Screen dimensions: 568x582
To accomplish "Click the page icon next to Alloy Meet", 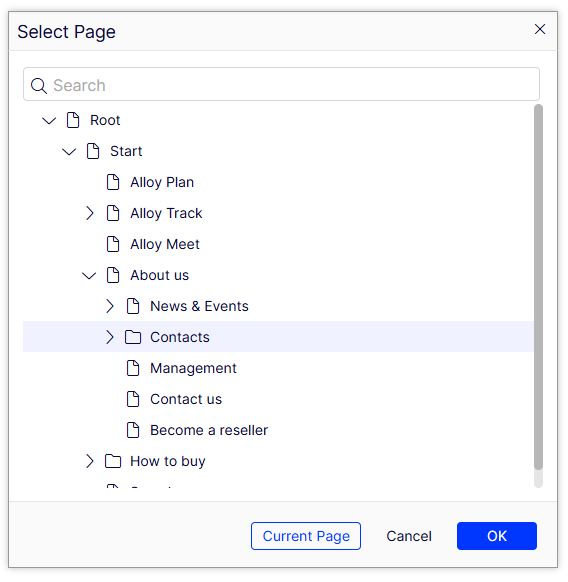I will pos(113,244).
